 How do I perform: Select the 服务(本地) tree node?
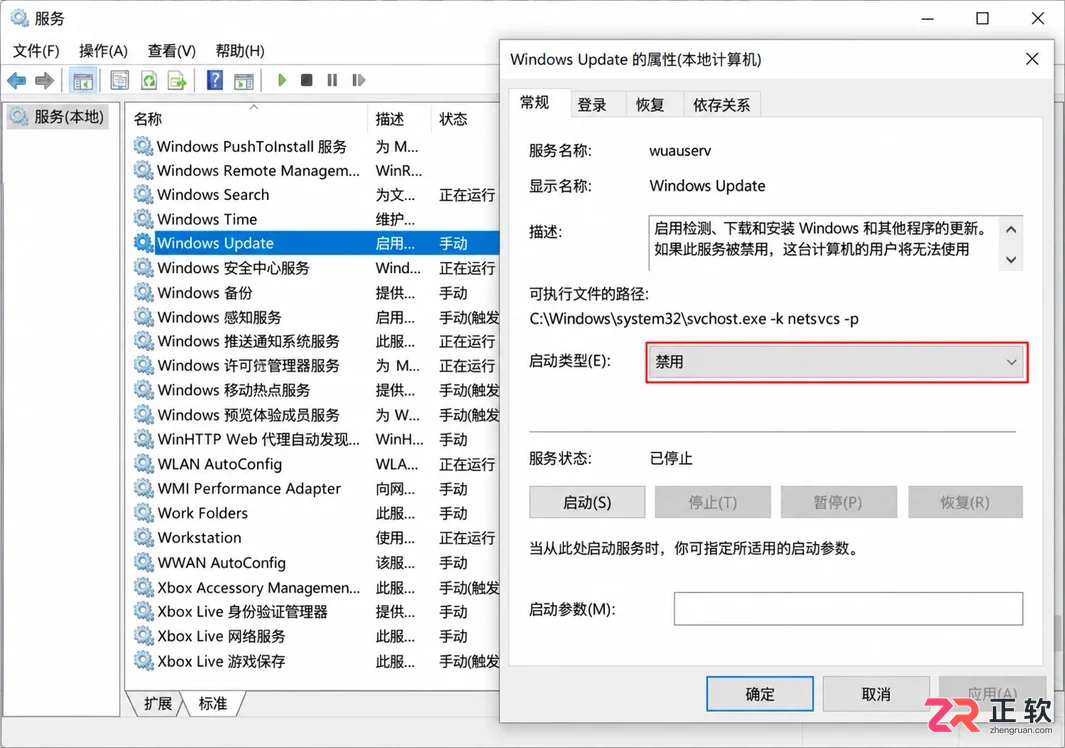coord(58,117)
